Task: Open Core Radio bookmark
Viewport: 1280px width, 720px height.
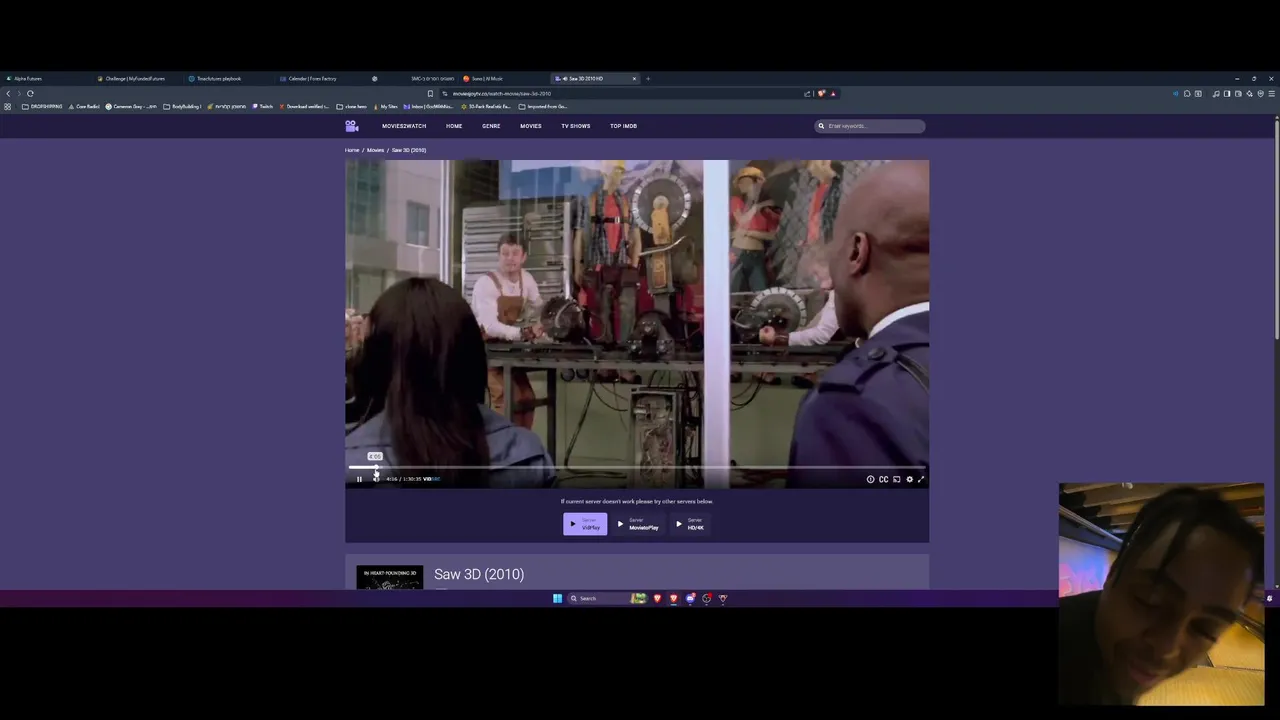Action: click(84, 106)
